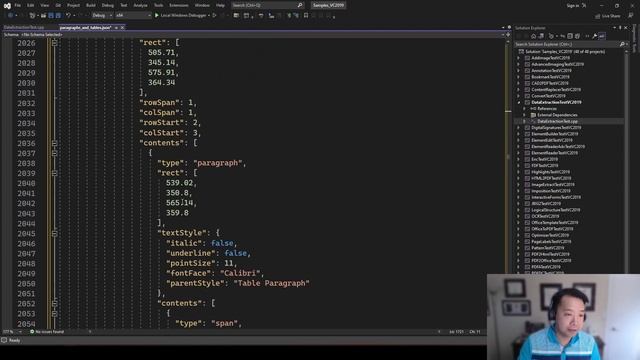Click the Samples_VC2019 solution name button
The image size is (640, 360).
click(x=329, y=5)
